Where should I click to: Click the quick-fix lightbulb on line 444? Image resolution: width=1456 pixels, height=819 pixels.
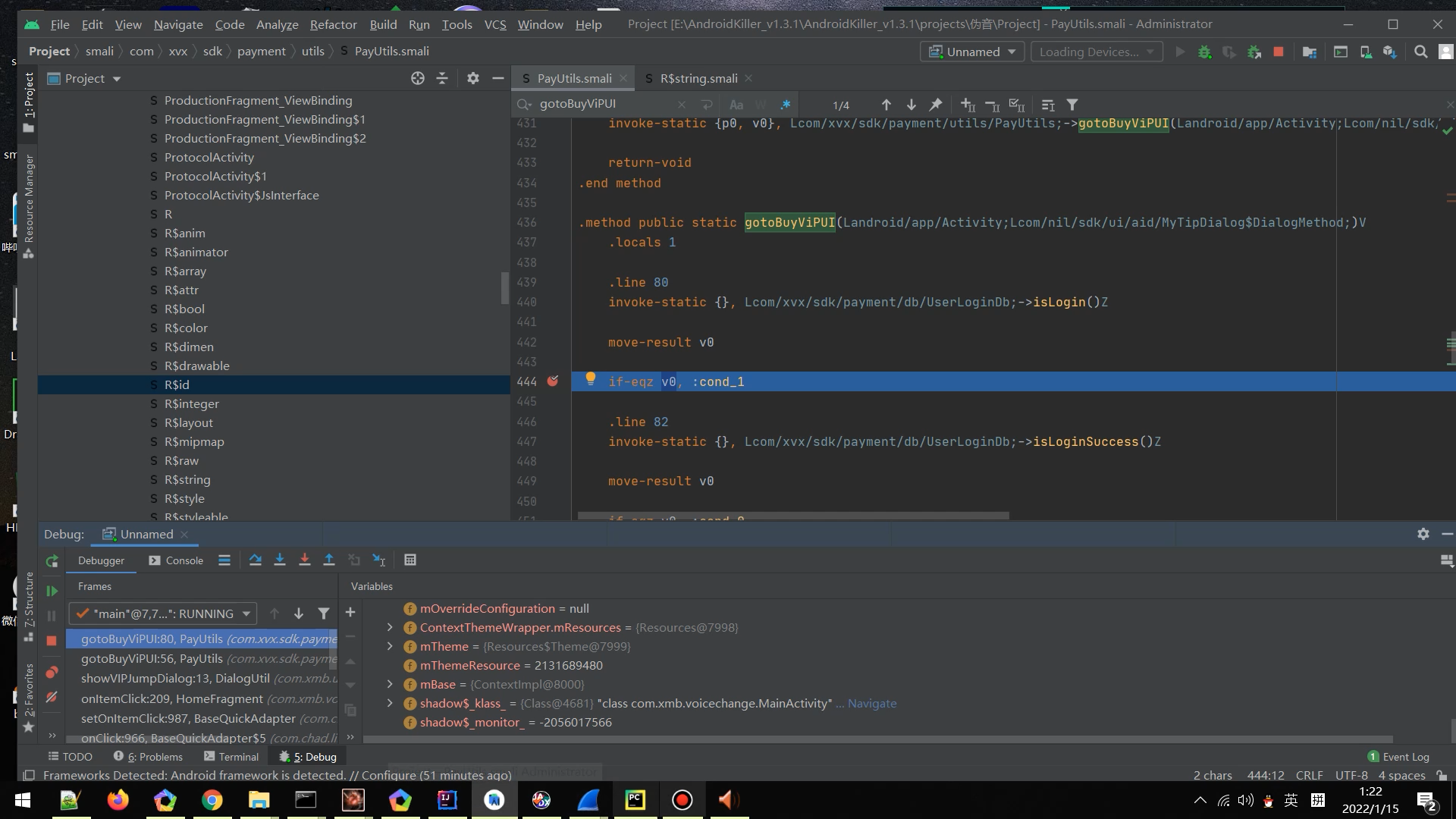590,378
